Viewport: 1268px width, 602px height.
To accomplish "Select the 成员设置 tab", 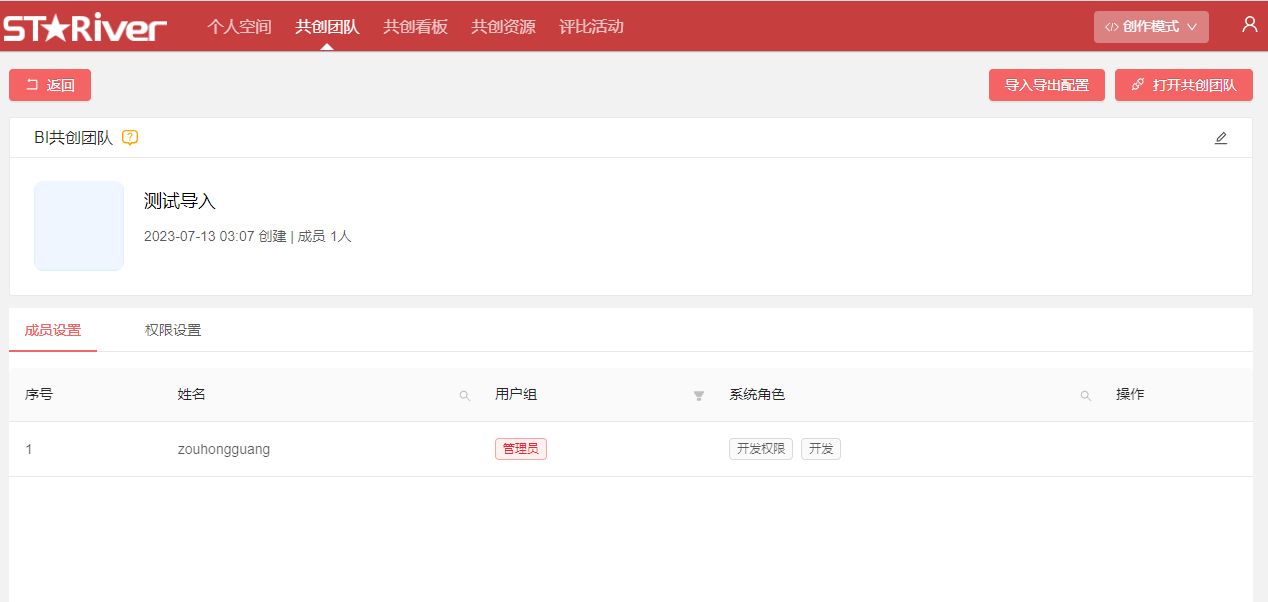I will click(x=53, y=330).
